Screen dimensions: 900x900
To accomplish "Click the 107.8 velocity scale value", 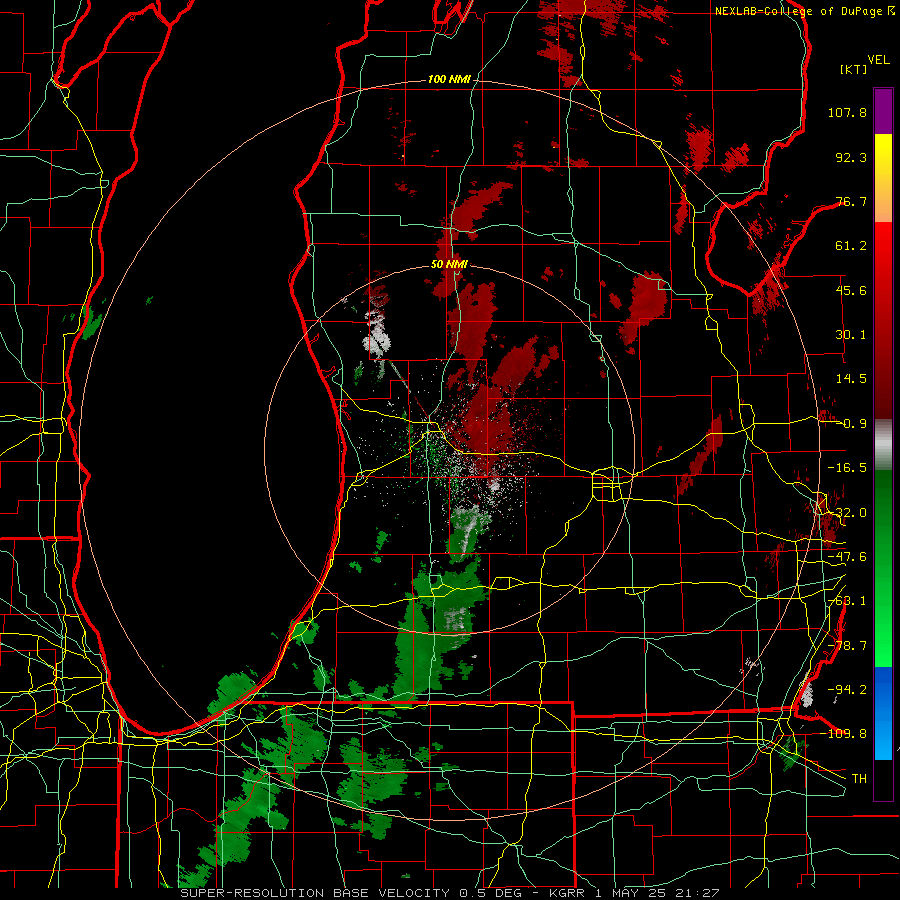I will coord(847,112).
